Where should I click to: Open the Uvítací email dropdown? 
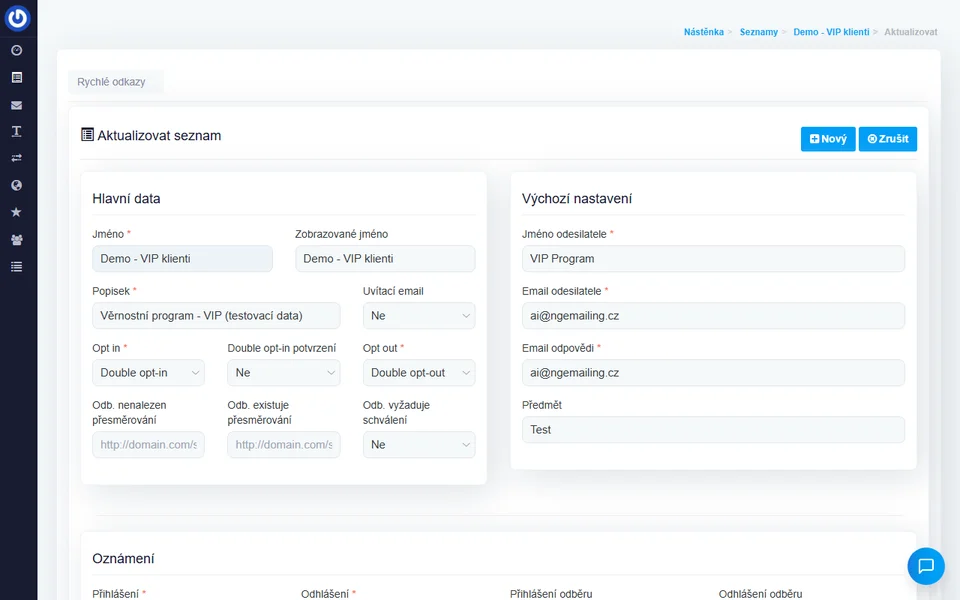[418, 316]
